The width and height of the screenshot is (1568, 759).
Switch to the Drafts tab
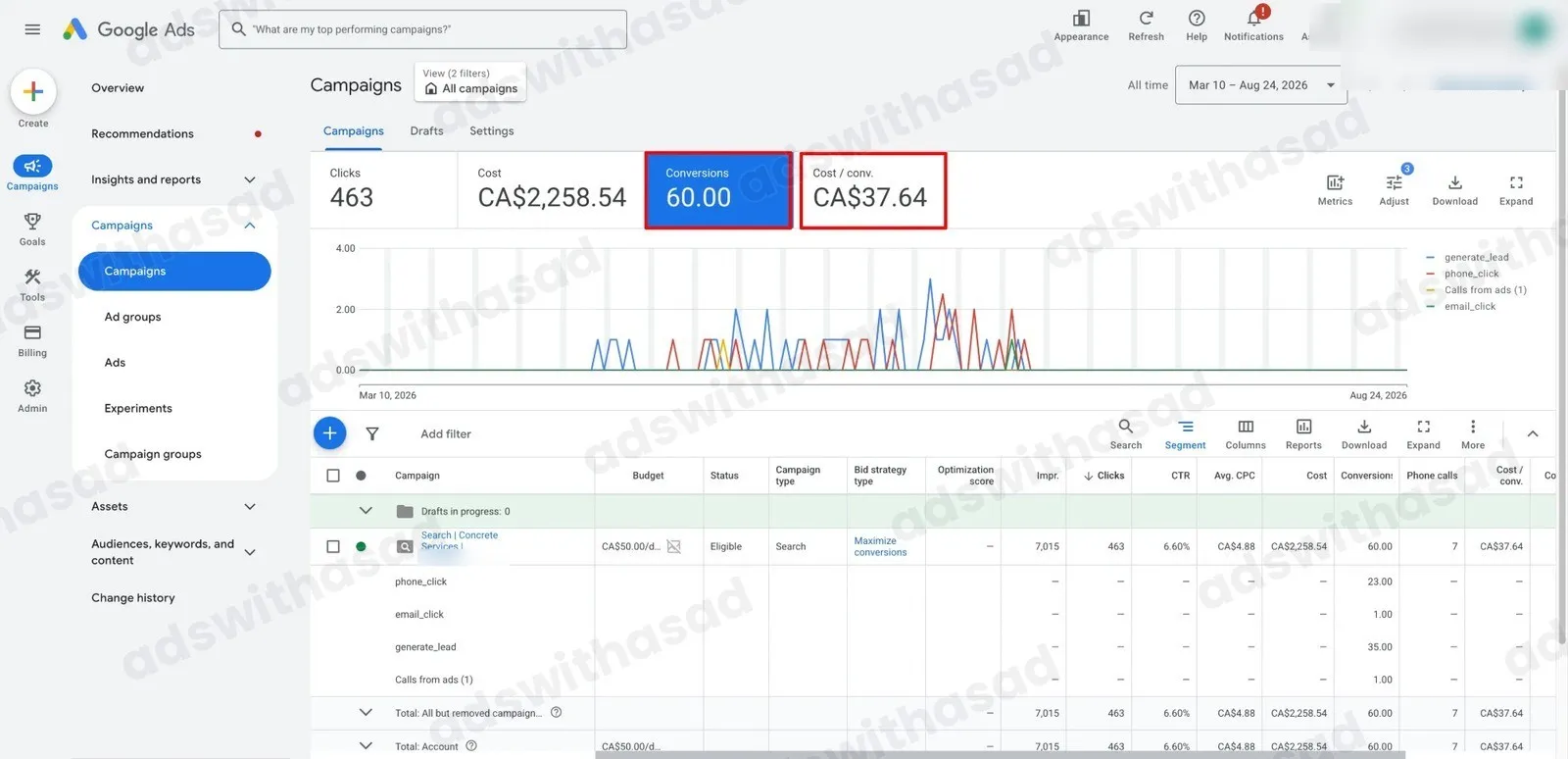(426, 131)
